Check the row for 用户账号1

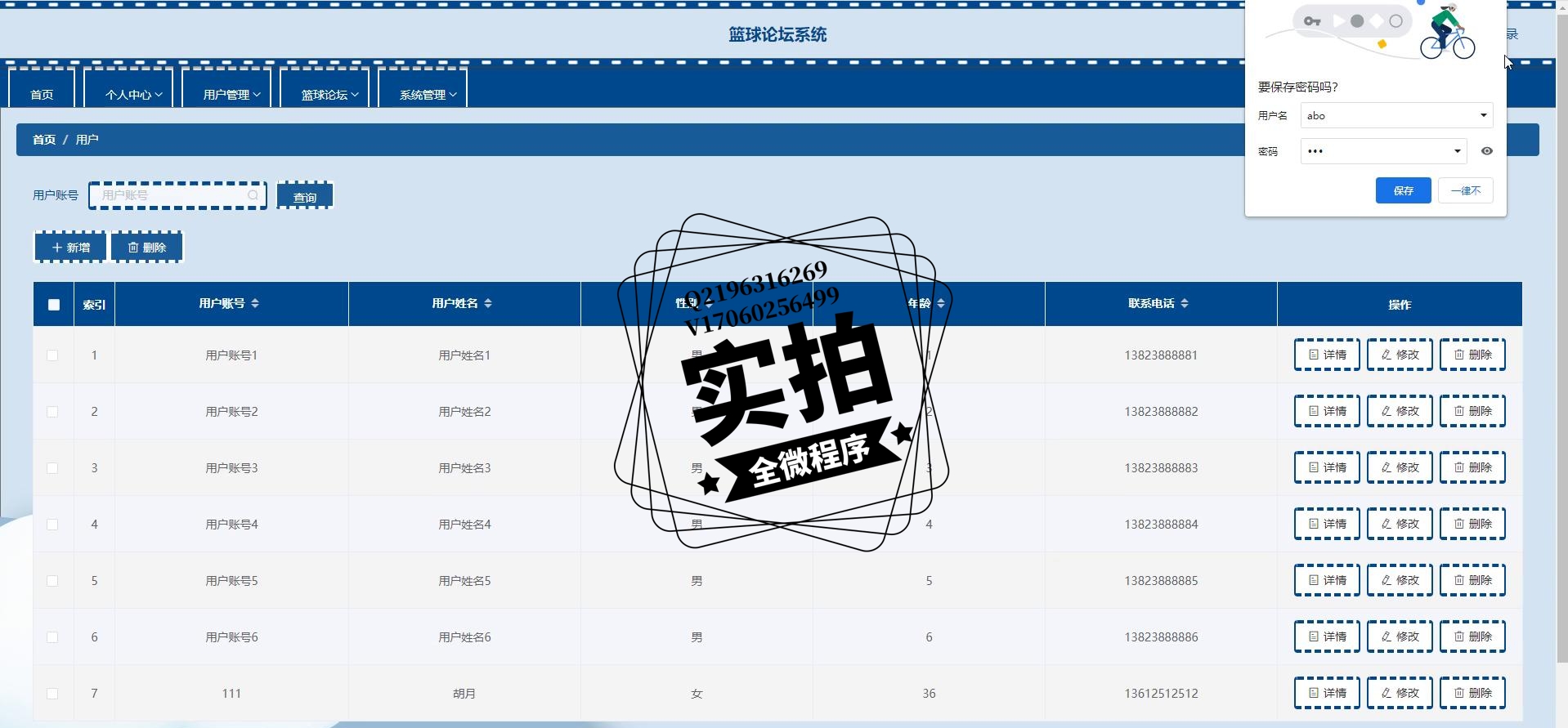(x=52, y=355)
